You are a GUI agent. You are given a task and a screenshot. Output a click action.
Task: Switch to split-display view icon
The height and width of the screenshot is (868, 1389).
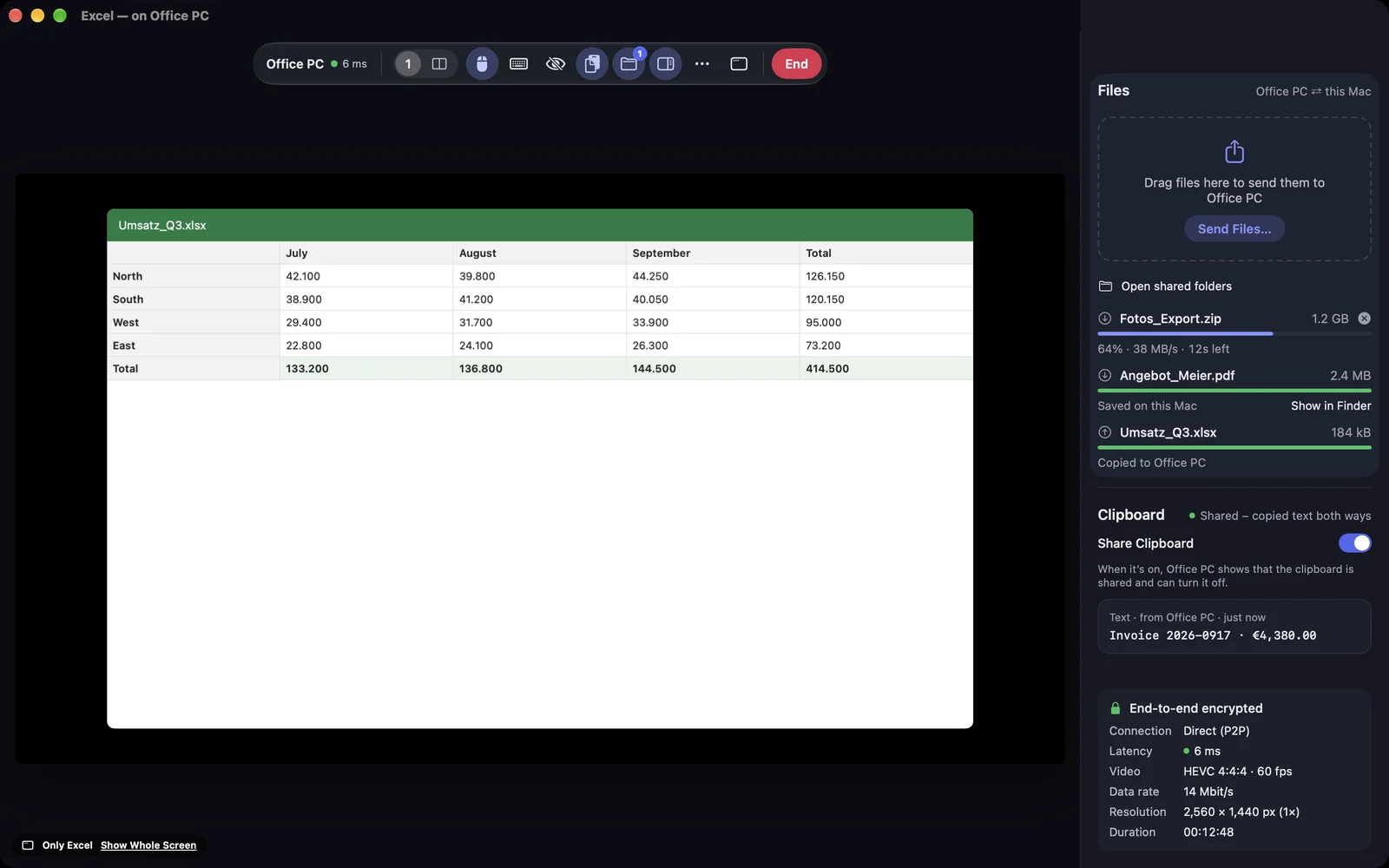(x=439, y=64)
